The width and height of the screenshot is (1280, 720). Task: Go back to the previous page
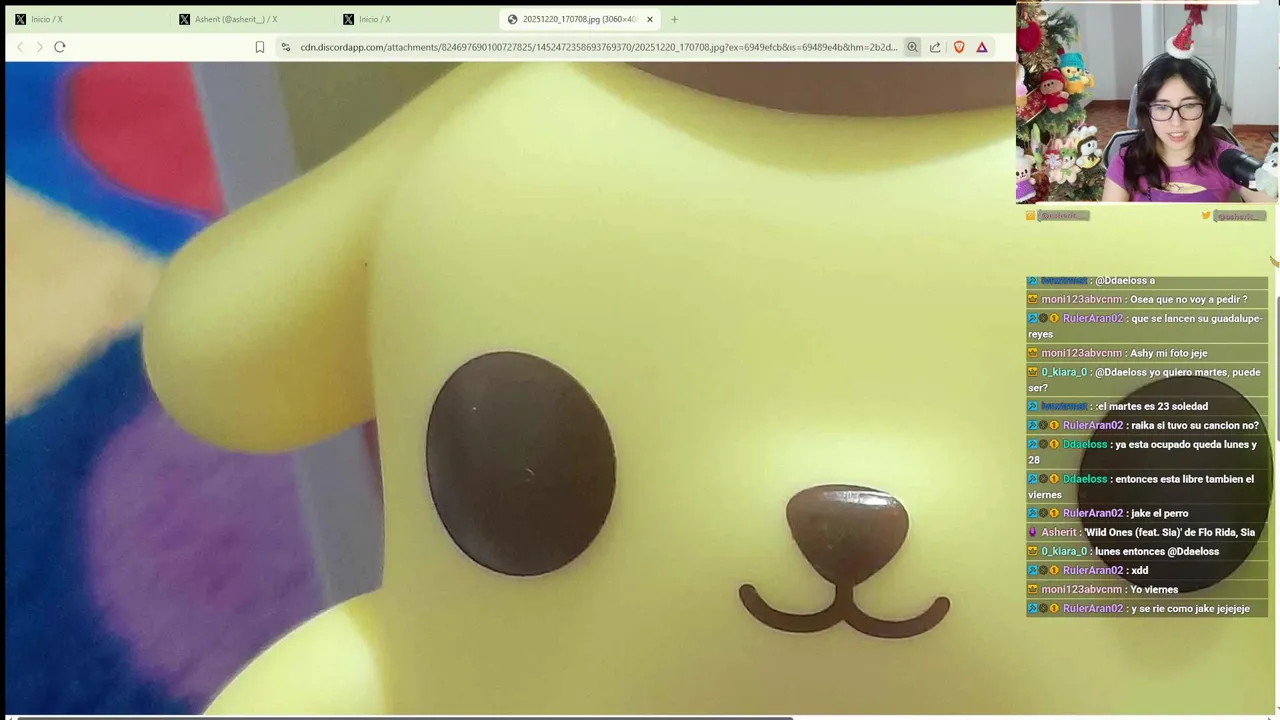pos(20,47)
